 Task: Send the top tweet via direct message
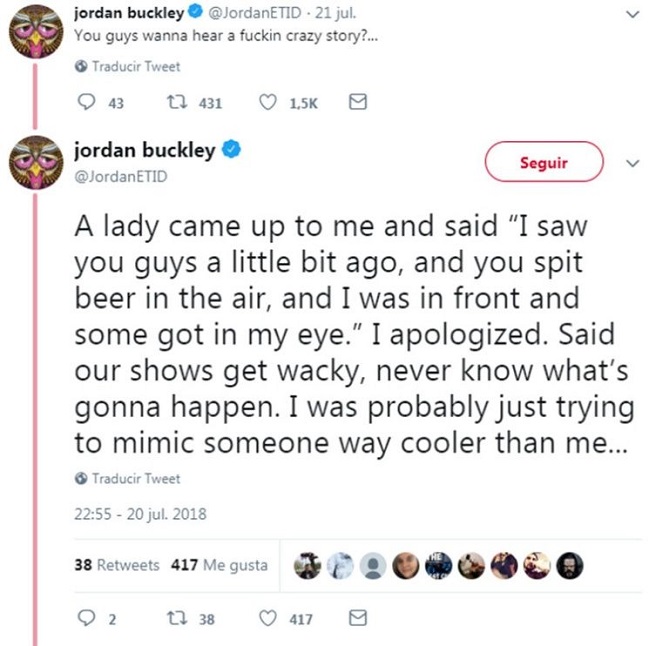point(358,102)
